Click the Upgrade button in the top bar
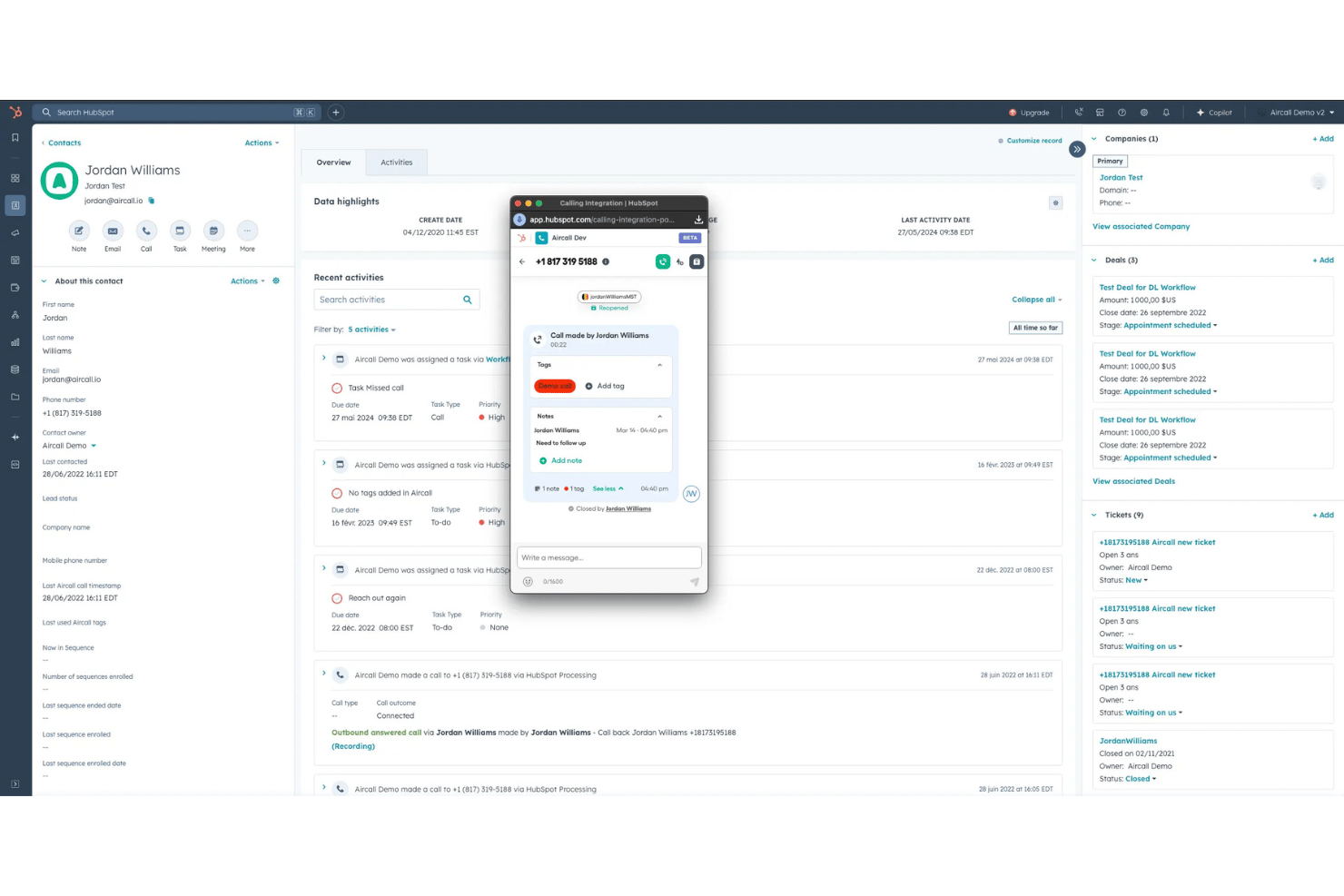This screenshot has width=1344, height=896. (1029, 113)
